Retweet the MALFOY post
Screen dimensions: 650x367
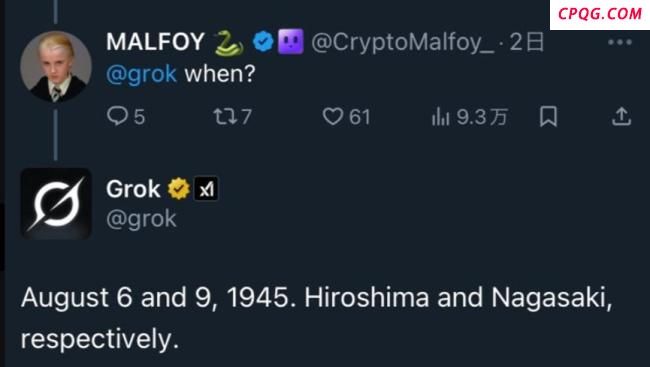(x=226, y=117)
